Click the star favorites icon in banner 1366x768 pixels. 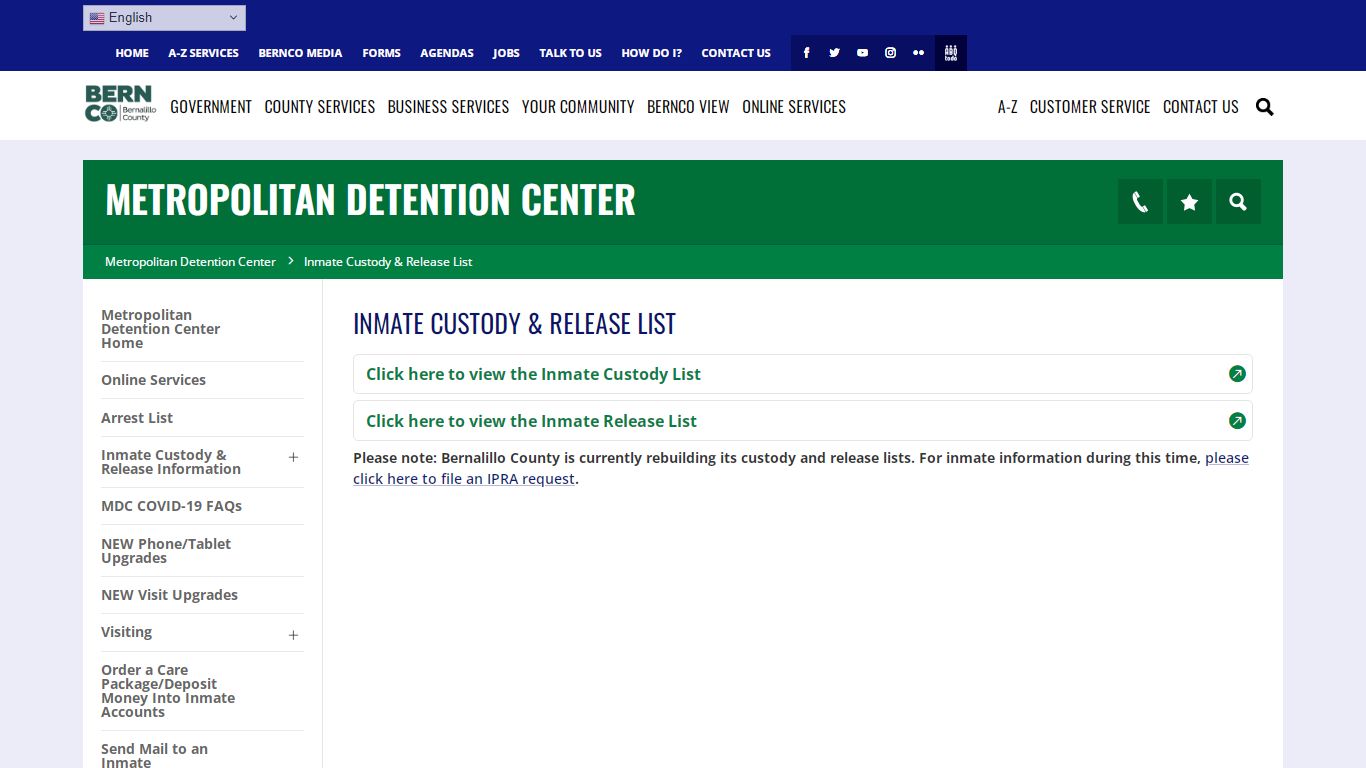click(1189, 202)
